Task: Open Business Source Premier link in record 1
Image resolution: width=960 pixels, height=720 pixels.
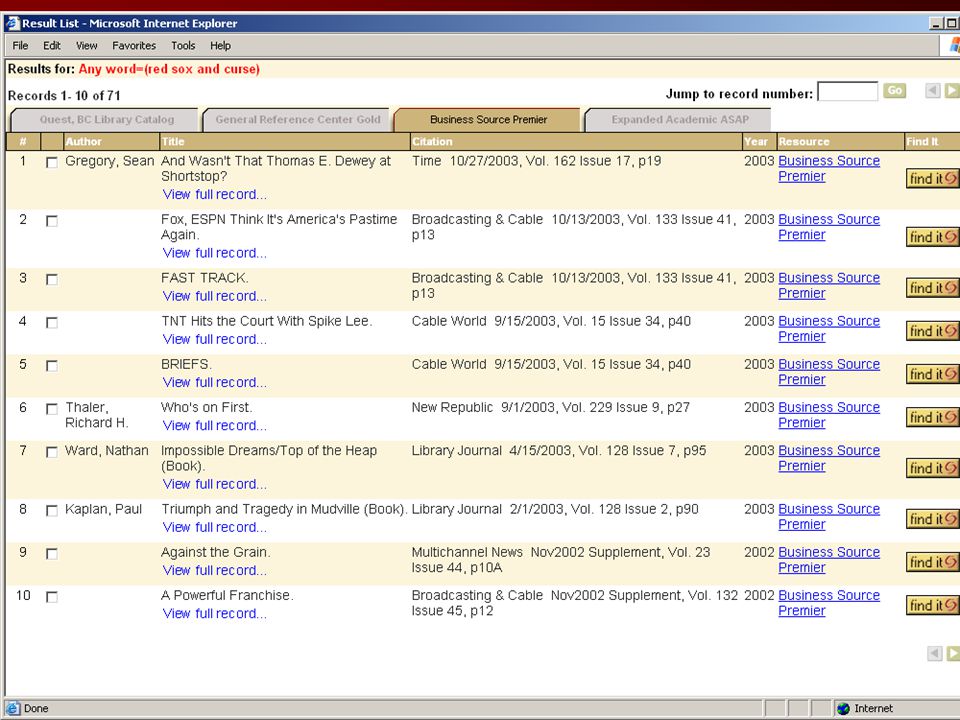Action: pos(829,168)
